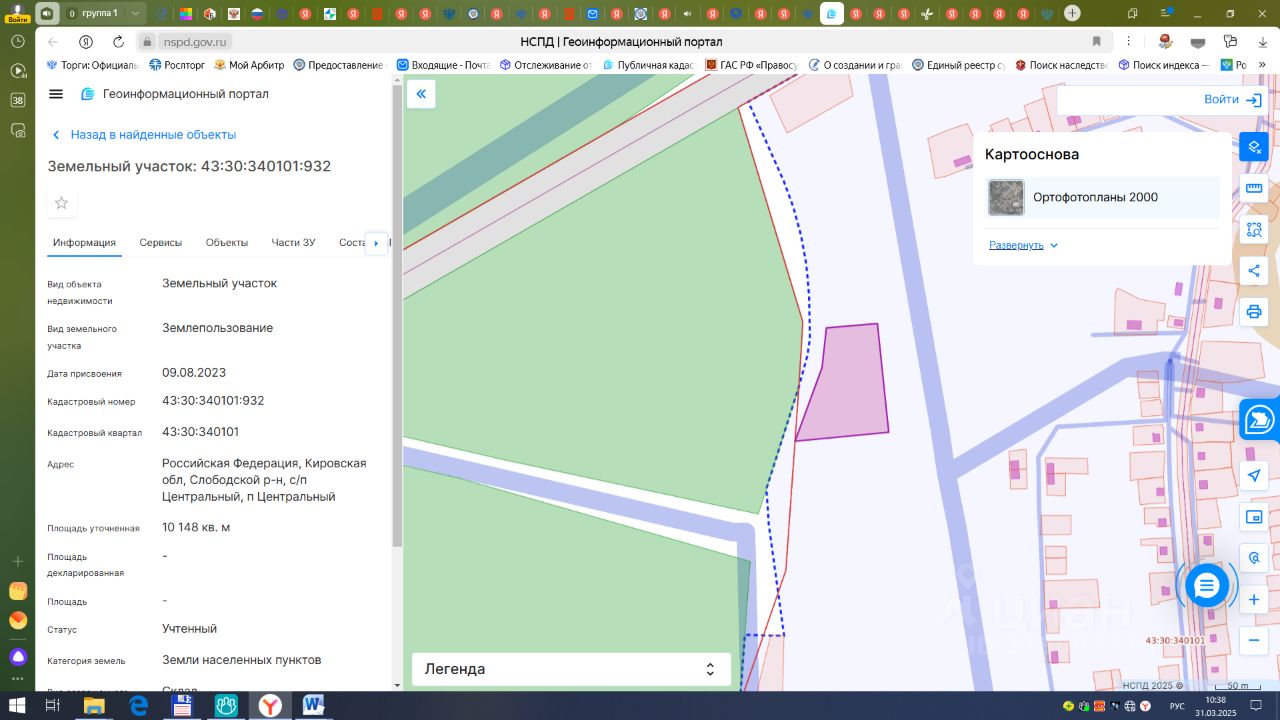Open the chat support bubble

tap(1207, 586)
